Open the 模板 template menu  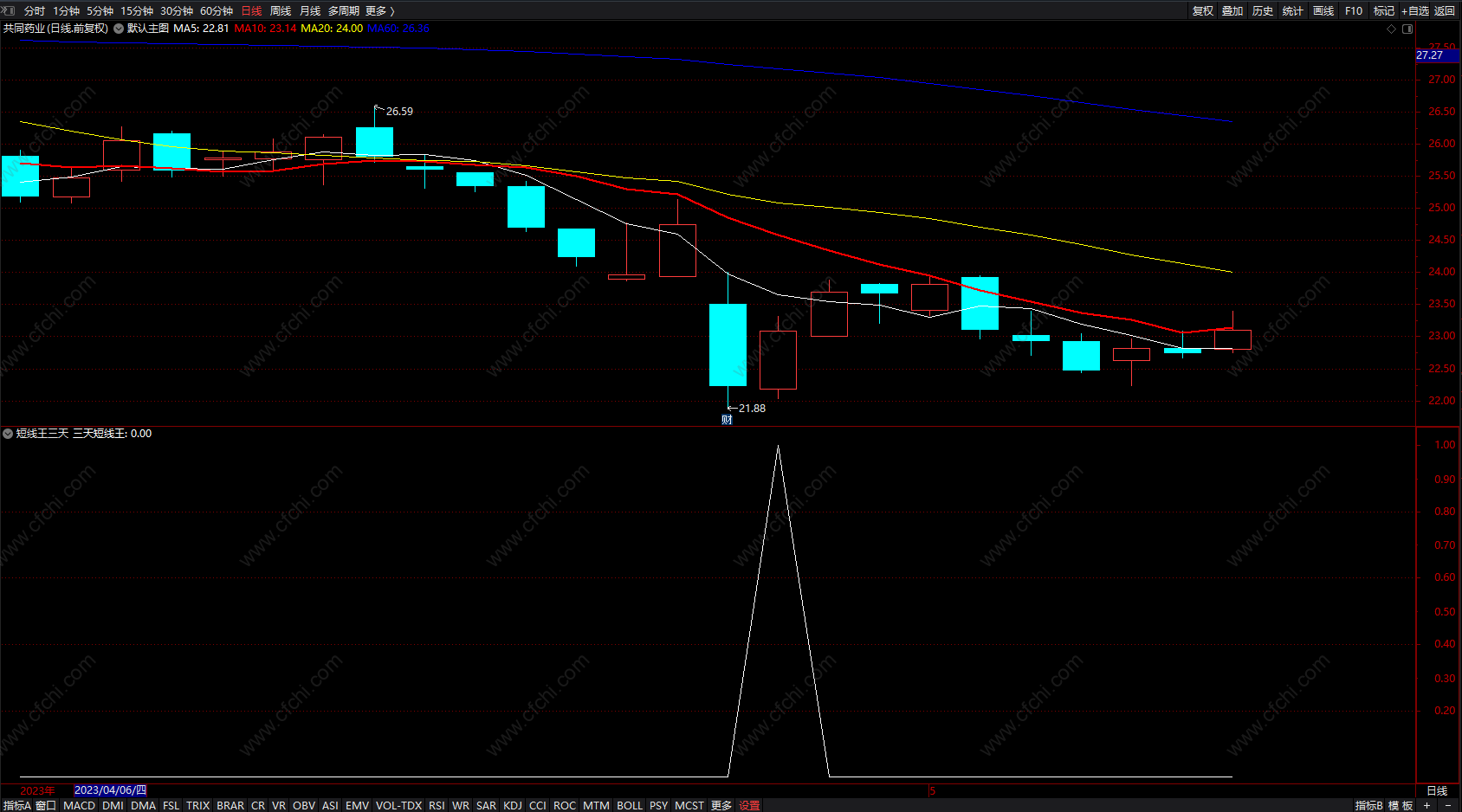[1401, 805]
